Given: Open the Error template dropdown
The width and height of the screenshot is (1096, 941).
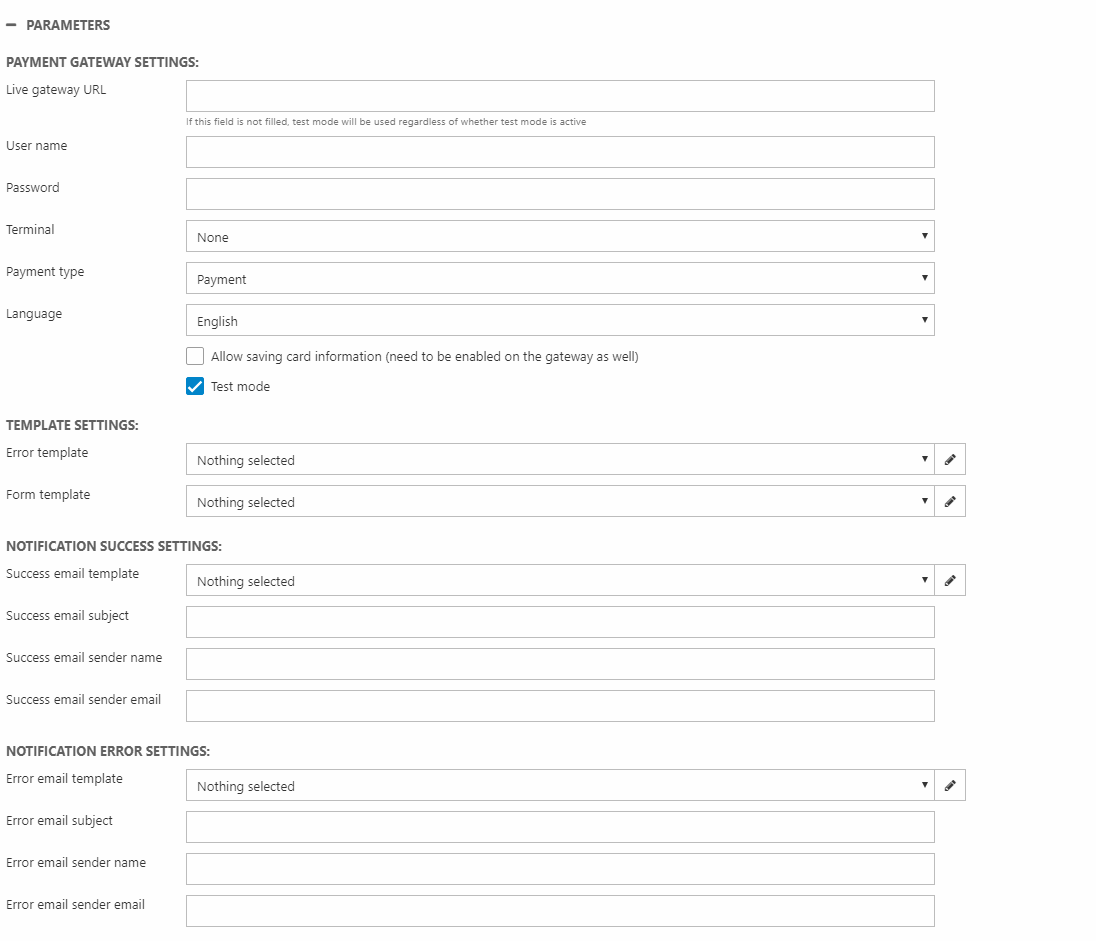Looking at the screenshot, I should (560, 460).
